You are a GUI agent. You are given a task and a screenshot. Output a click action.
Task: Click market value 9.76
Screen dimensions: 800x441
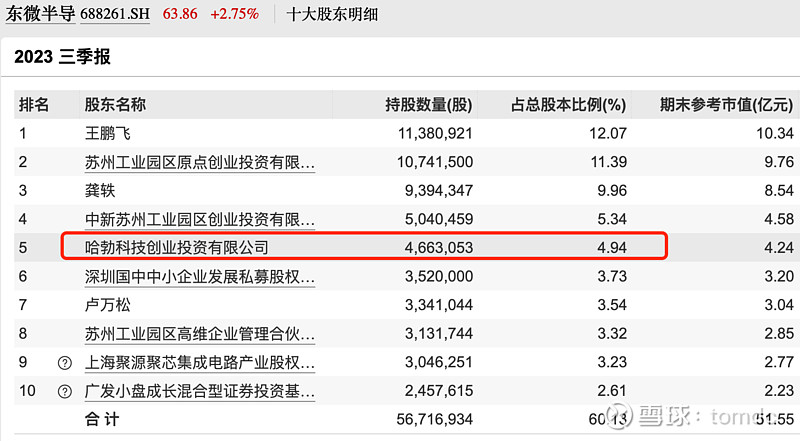779,162
